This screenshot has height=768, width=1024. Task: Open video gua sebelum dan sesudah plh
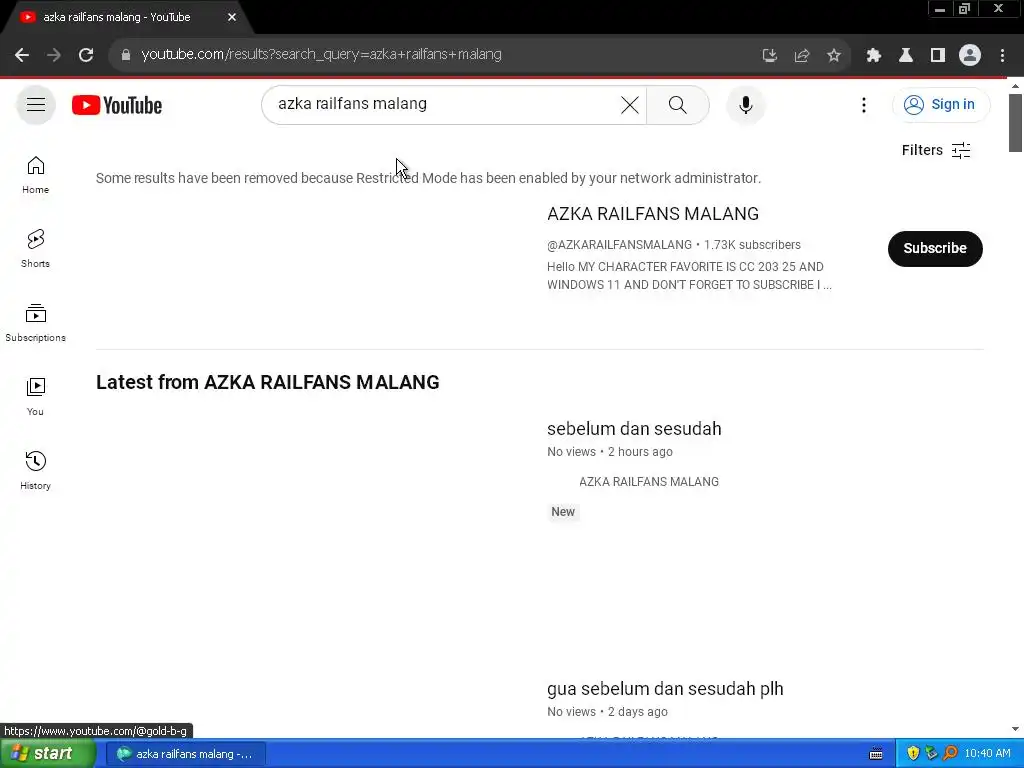click(x=665, y=688)
